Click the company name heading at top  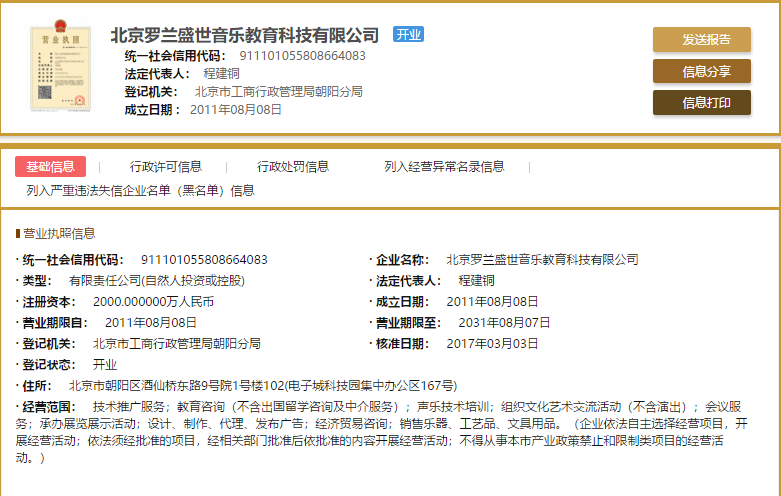tap(245, 35)
